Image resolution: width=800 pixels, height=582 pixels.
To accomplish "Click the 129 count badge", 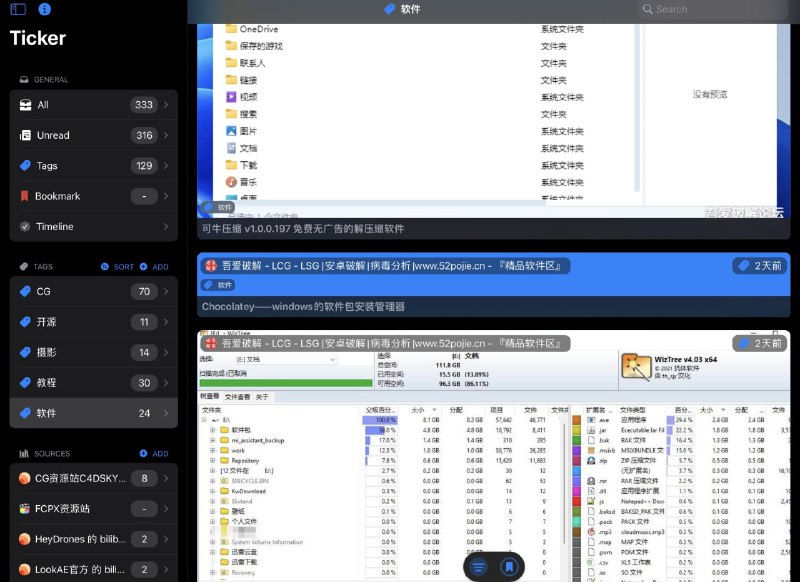I will [144, 166].
